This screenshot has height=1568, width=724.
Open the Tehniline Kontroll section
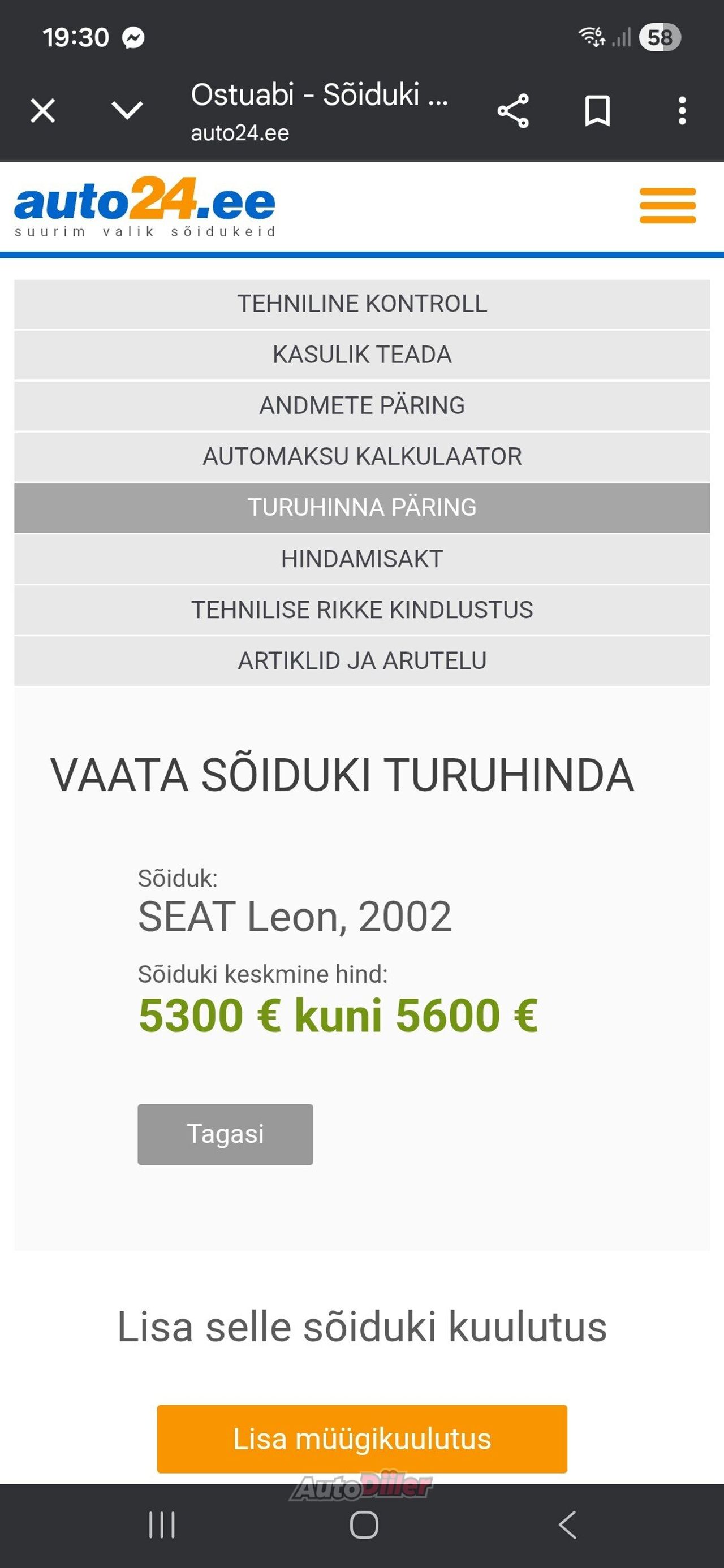[x=361, y=304]
